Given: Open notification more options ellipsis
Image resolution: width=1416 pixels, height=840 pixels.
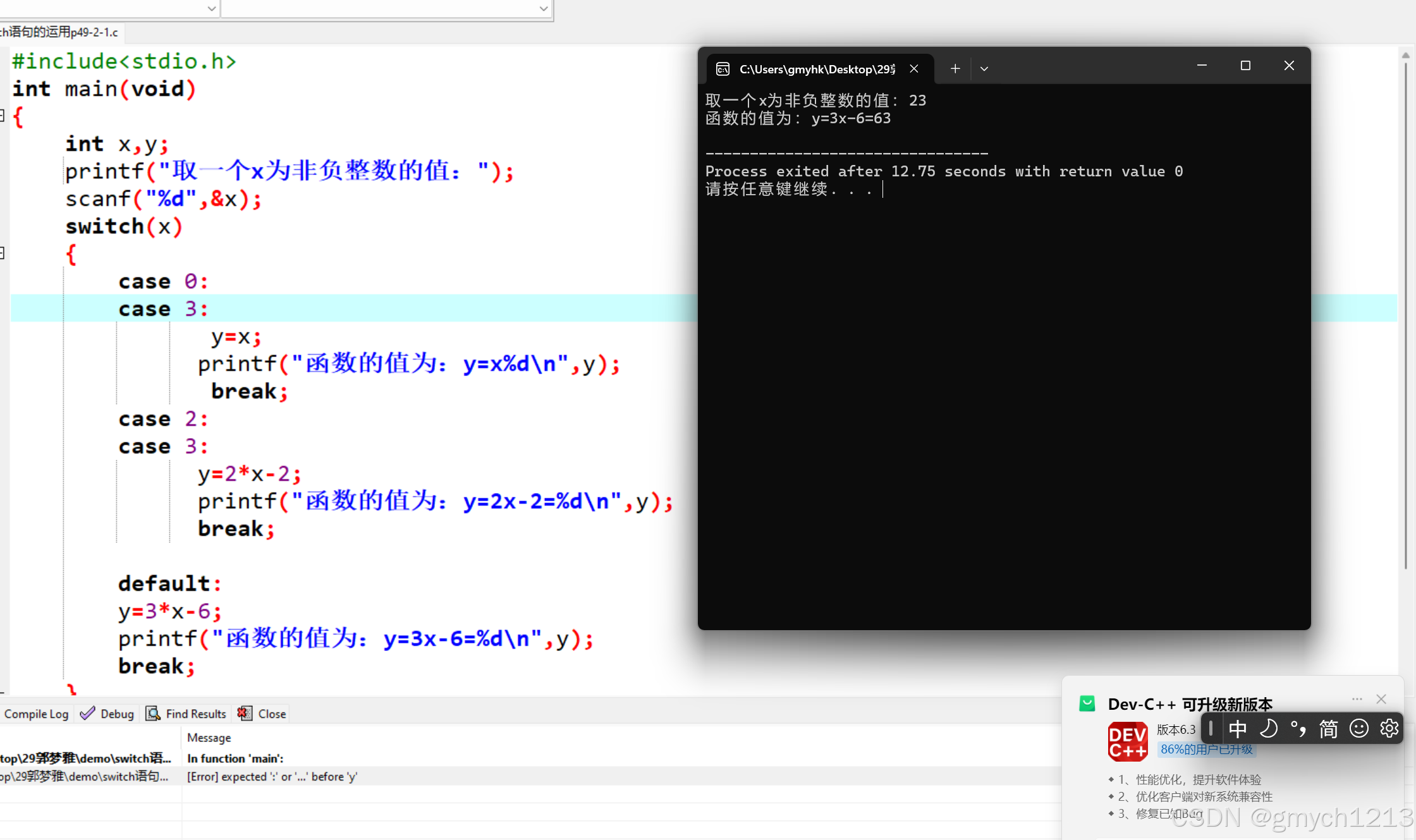Looking at the screenshot, I should click(x=1357, y=699).
